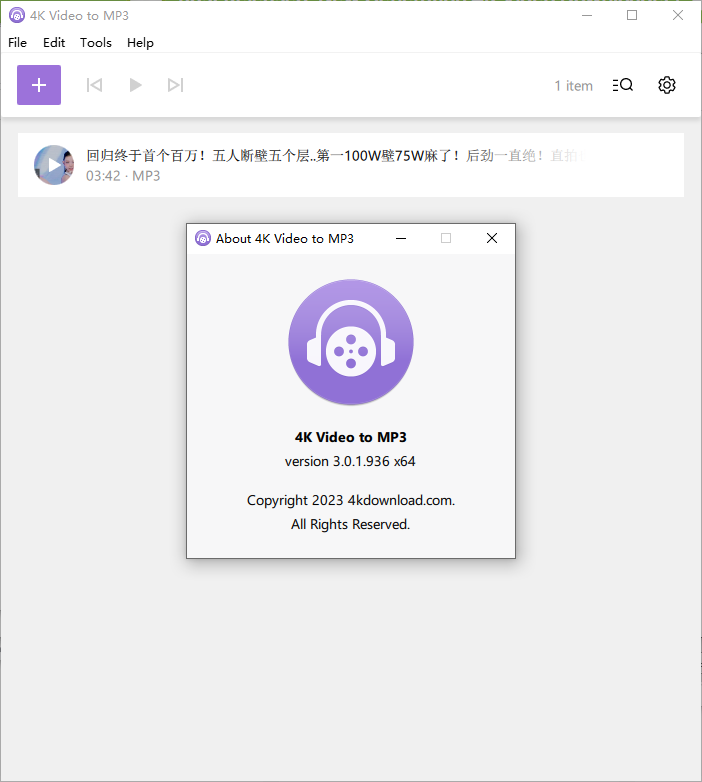Viewport: 702px width, 782px height.
Task: Open the File menu
Action: click(x=17, y=43)
